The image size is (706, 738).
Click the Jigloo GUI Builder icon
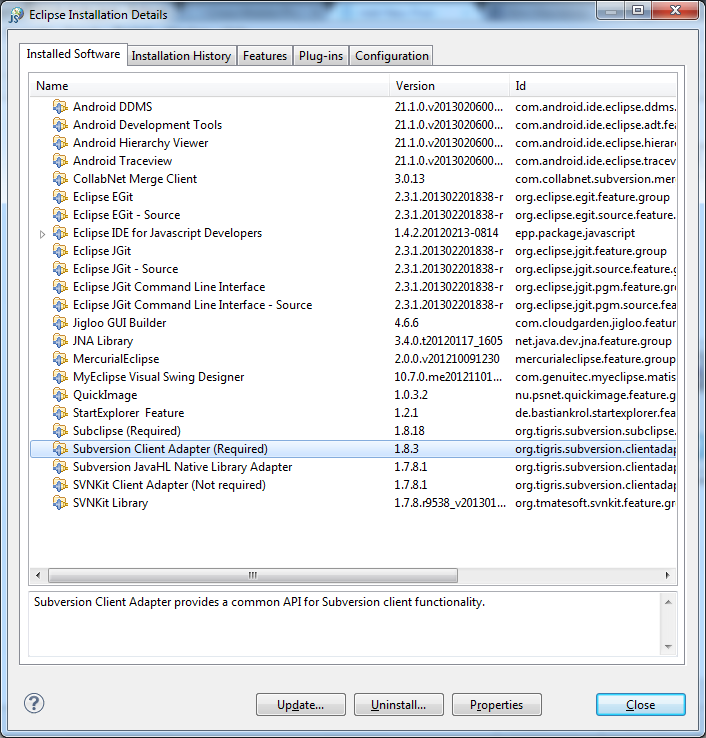pyautogui.click(x=60, y=323)
